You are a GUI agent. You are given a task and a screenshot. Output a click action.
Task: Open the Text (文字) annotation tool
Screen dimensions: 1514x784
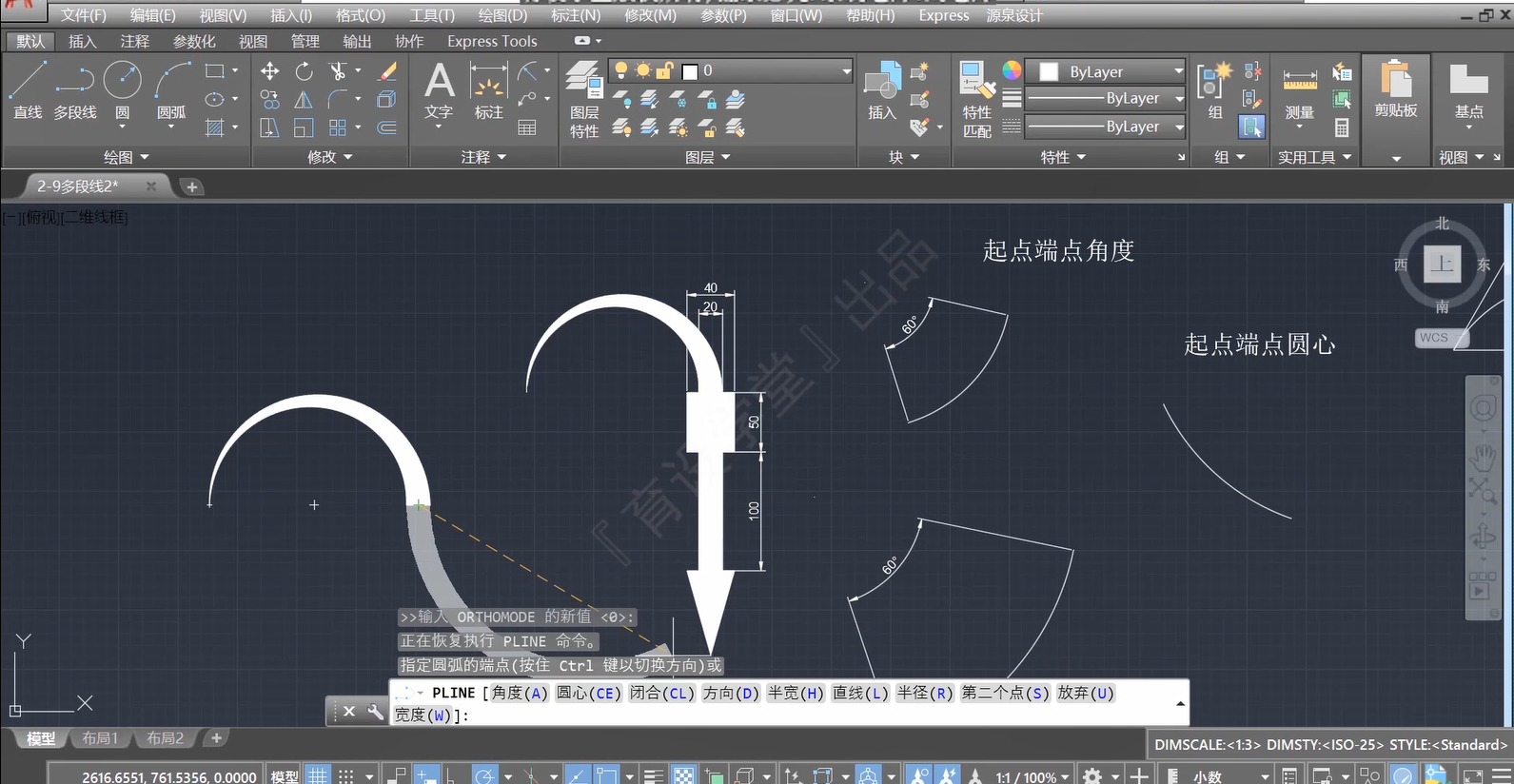click(439, 91)
